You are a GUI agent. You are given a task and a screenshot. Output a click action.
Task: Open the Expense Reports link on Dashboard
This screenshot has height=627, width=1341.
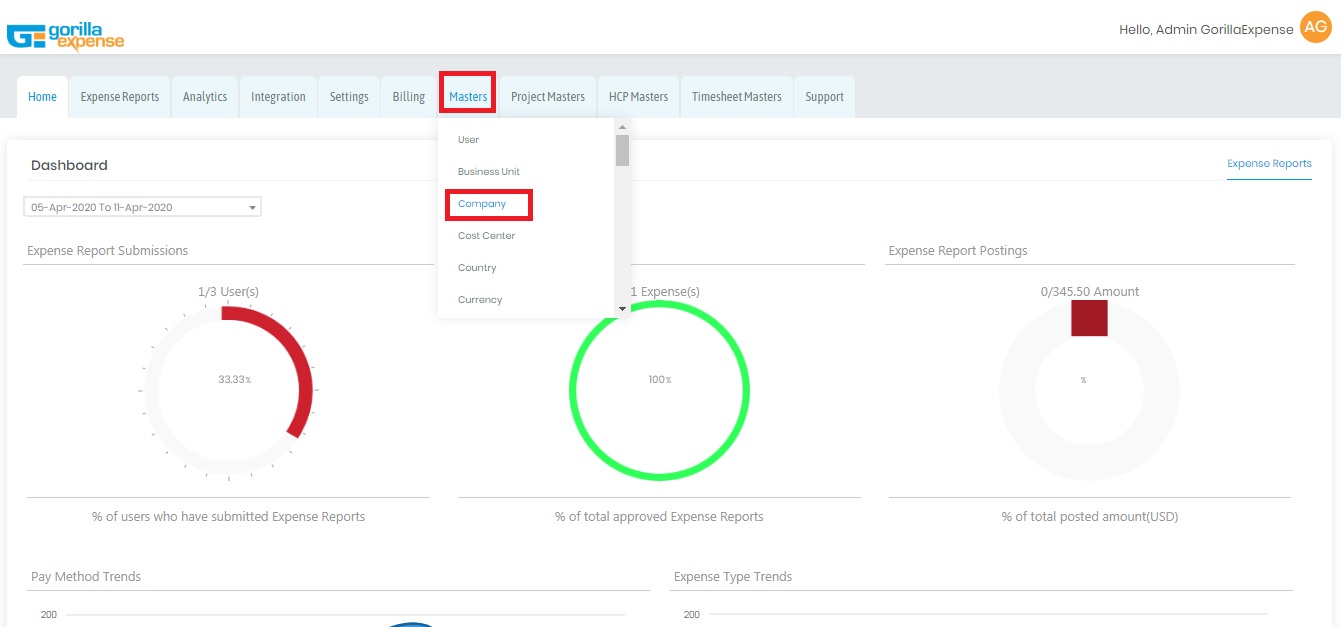(1269, 164)
